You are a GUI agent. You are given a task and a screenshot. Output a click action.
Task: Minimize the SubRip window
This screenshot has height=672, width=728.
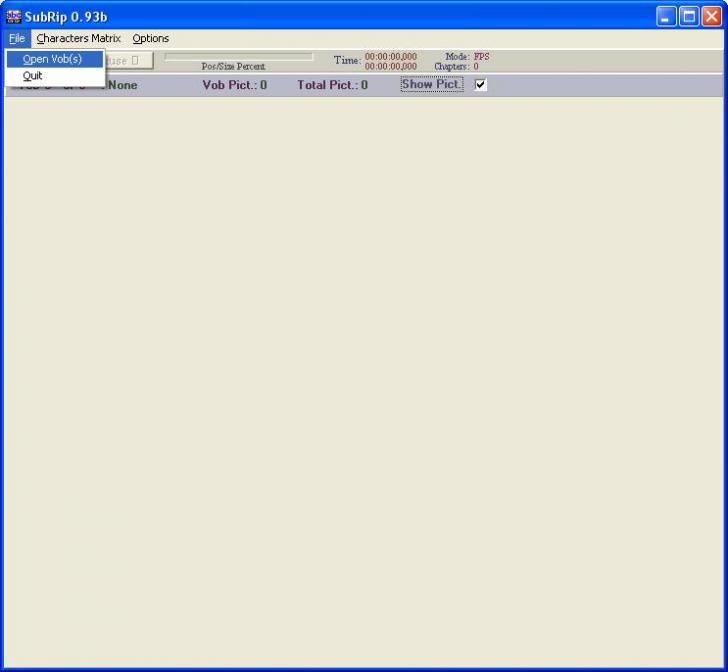tap(667, 16)
